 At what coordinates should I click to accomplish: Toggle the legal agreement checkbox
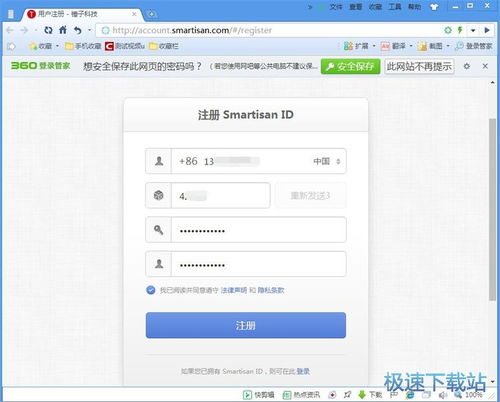151,290
